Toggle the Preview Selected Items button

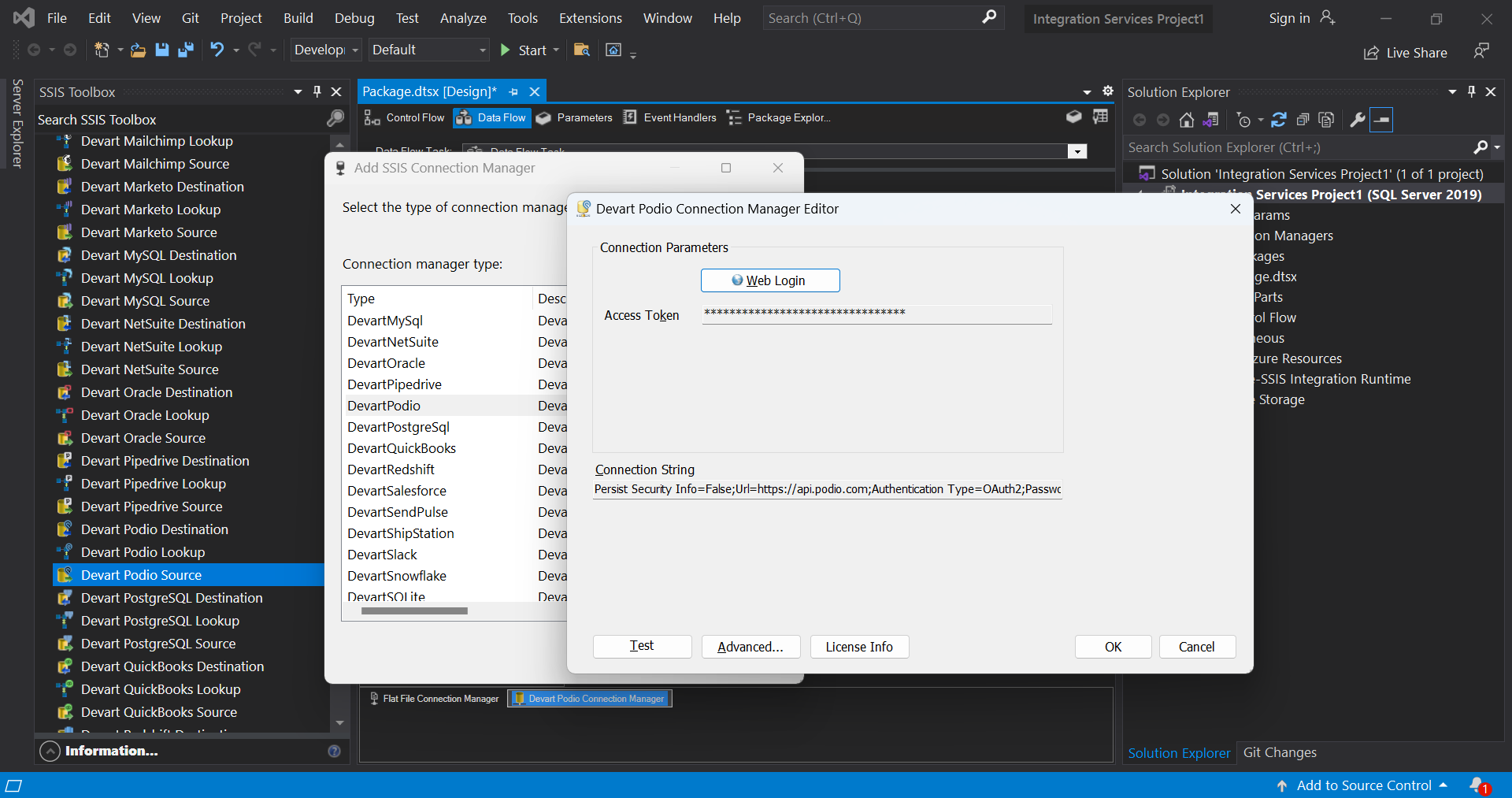point(1382,120)
